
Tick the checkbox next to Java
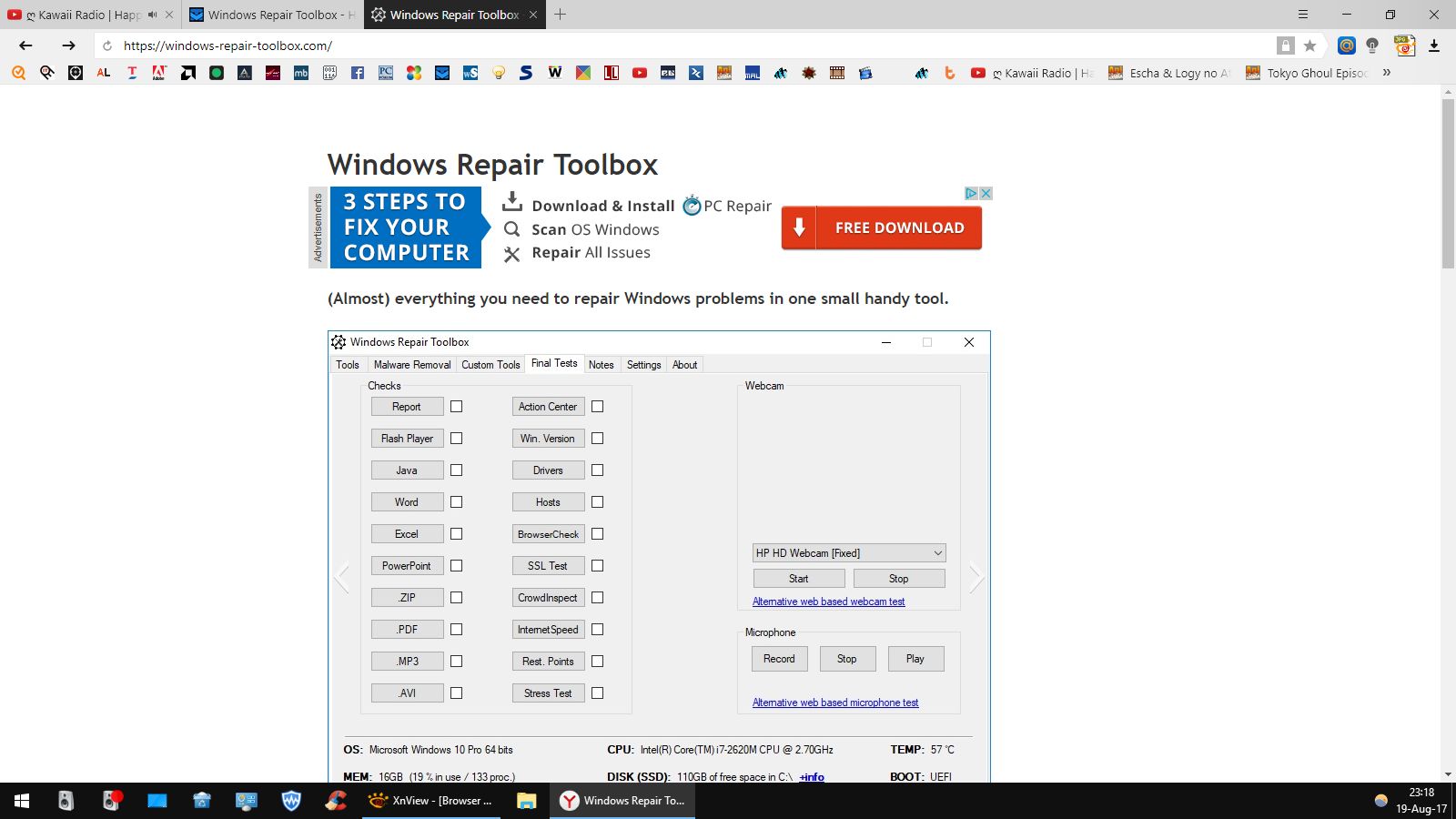456,470
